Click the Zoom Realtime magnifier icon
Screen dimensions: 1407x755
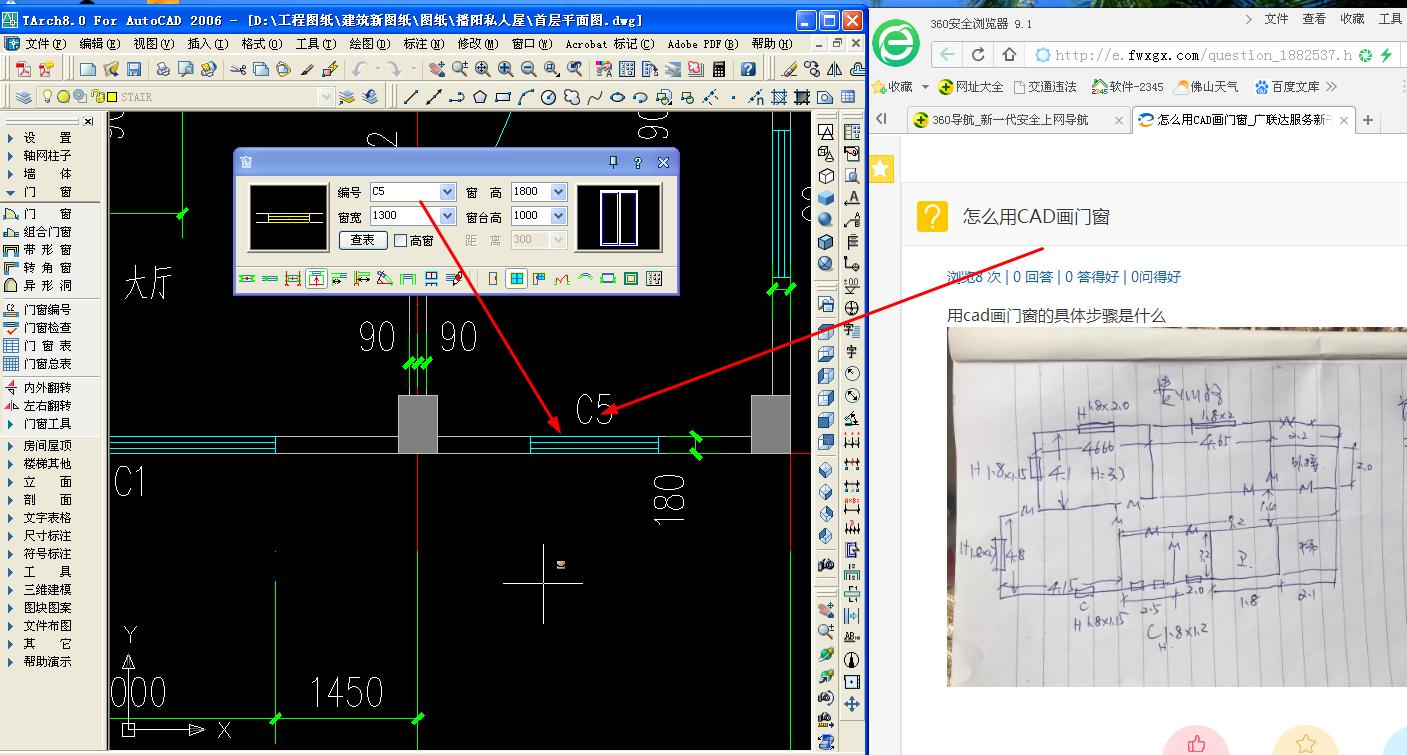click(460, 69)
